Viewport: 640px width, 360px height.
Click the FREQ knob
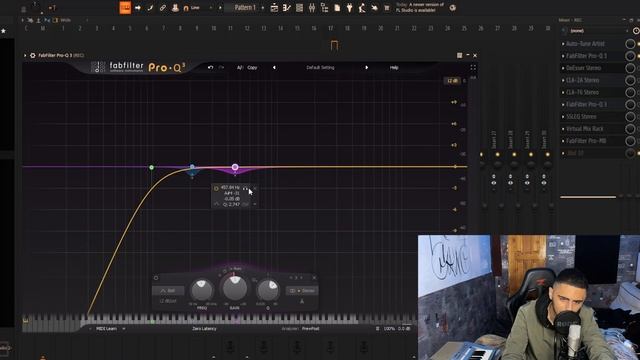[202, 289]
